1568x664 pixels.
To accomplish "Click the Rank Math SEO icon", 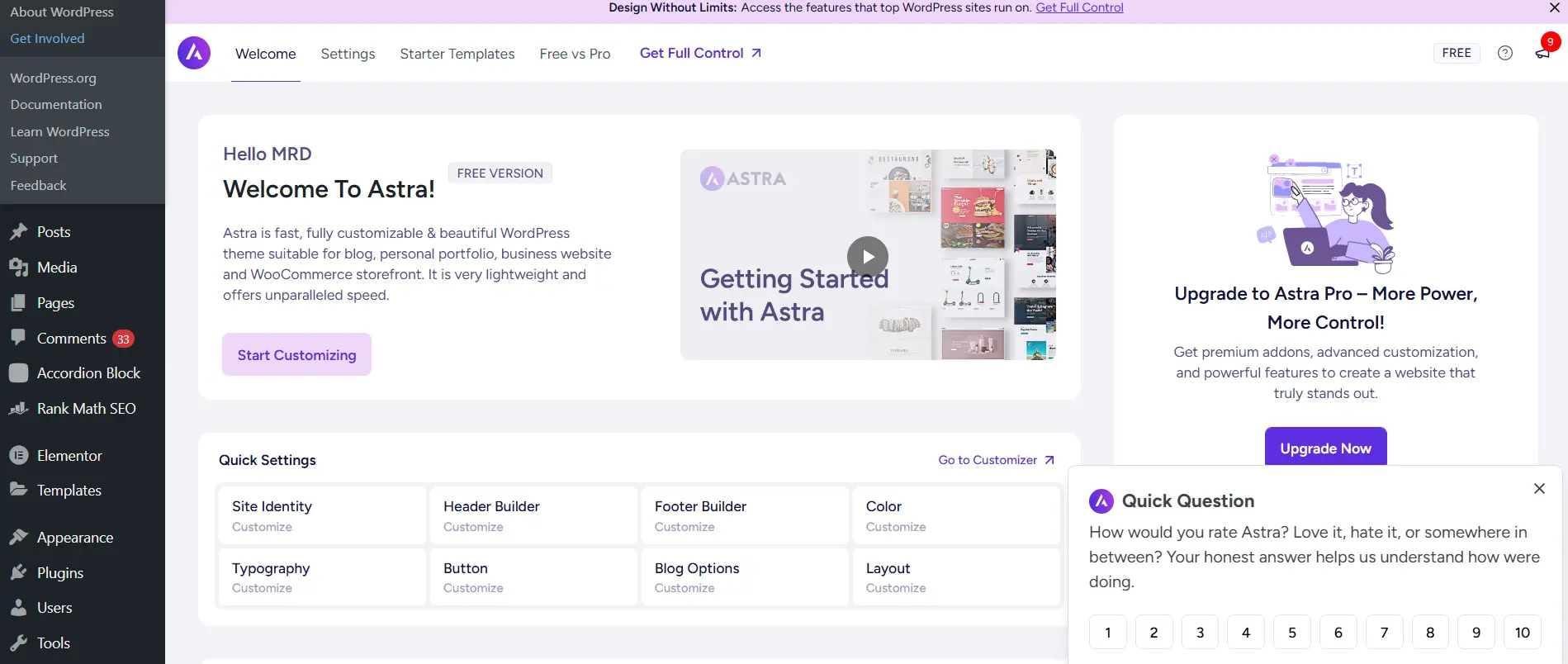I will pos(18,409).
